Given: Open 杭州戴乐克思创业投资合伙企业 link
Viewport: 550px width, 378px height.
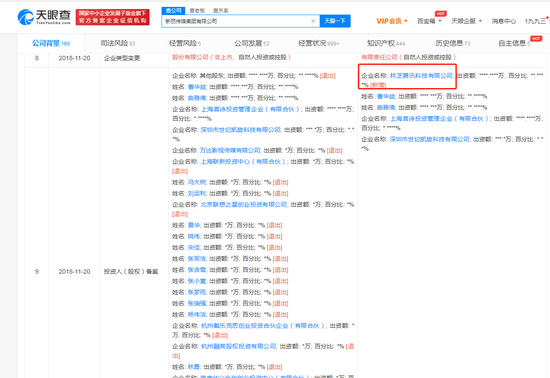Looking at the screenshot, I should (263, 326).
